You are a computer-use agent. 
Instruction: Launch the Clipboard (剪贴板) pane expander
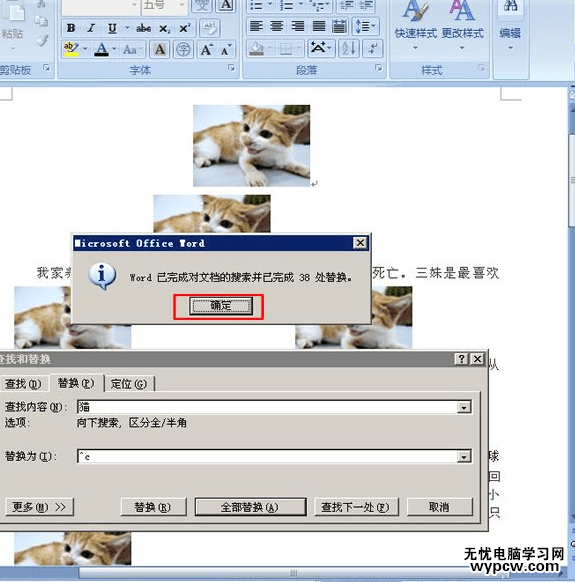point(46,68)
